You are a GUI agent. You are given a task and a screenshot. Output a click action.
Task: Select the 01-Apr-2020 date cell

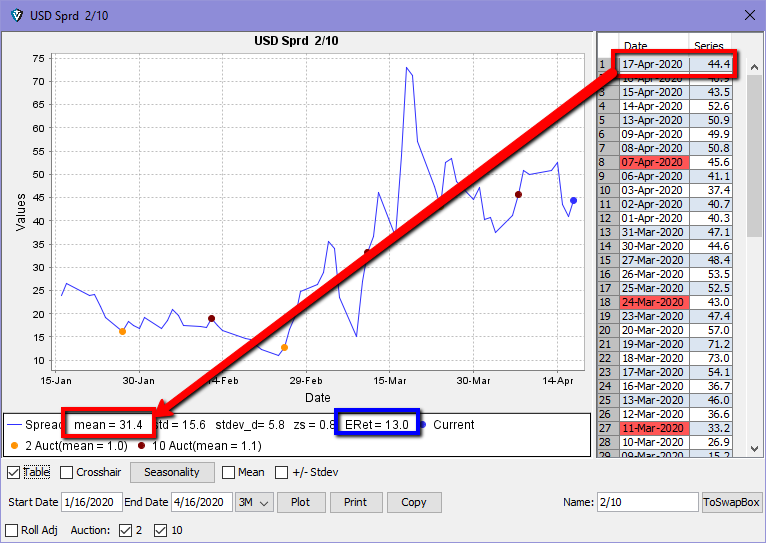pyautogui.click(x=654, y=218)
